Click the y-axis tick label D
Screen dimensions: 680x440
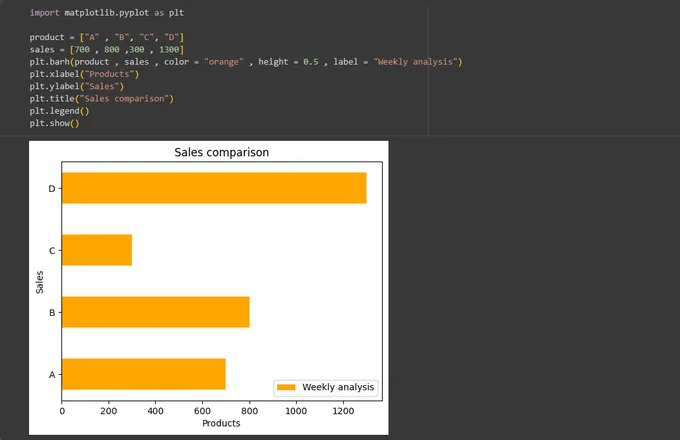point(52,189)
